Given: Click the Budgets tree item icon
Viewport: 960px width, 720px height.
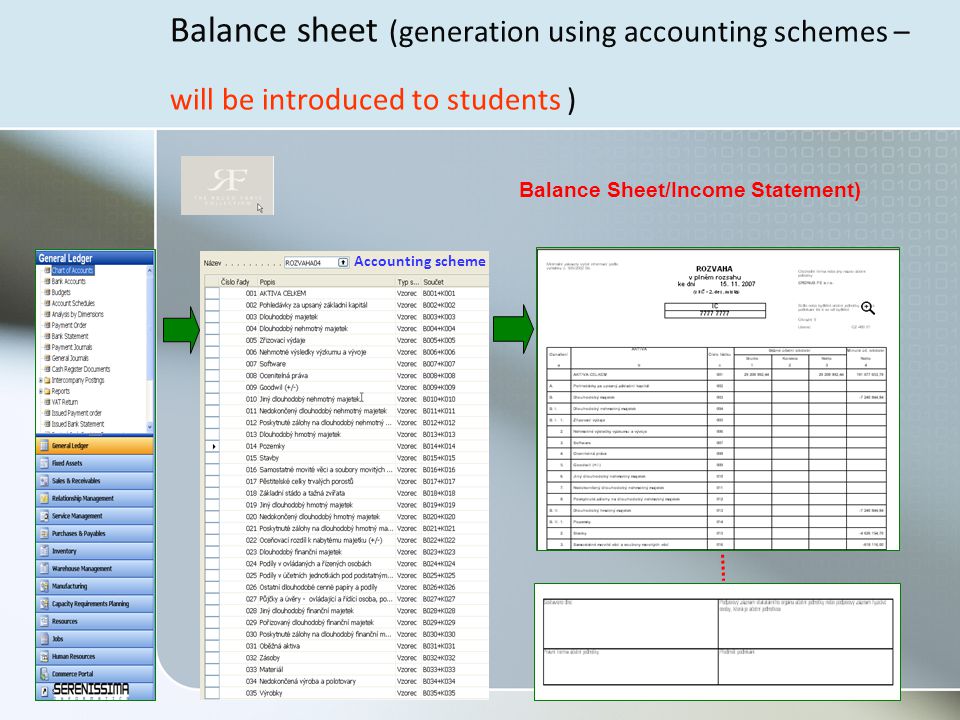Looking at the screenshot, I should [47, 292].
